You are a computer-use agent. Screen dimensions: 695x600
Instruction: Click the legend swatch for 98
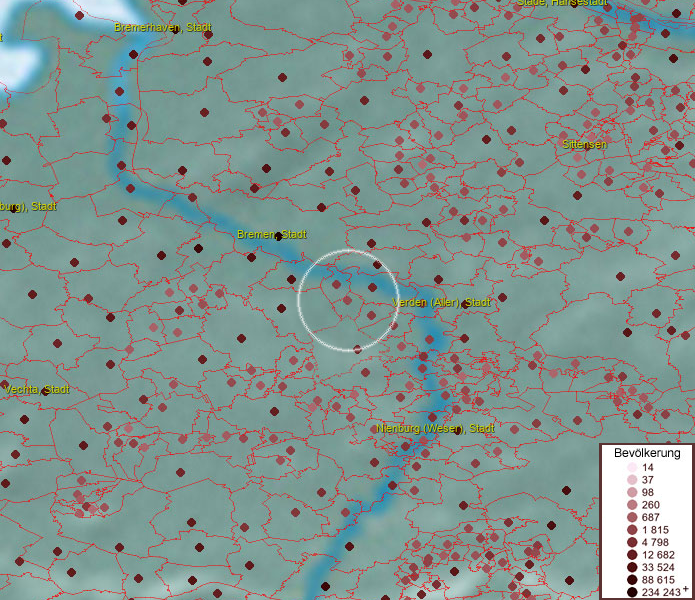632,492
